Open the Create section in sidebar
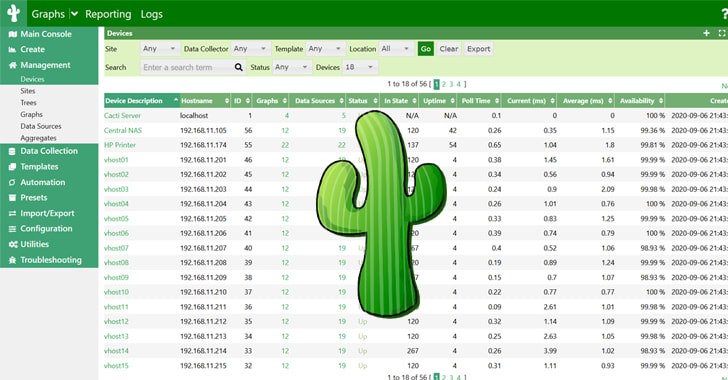Viewport: 728px width, 380px height. point(26,49)
